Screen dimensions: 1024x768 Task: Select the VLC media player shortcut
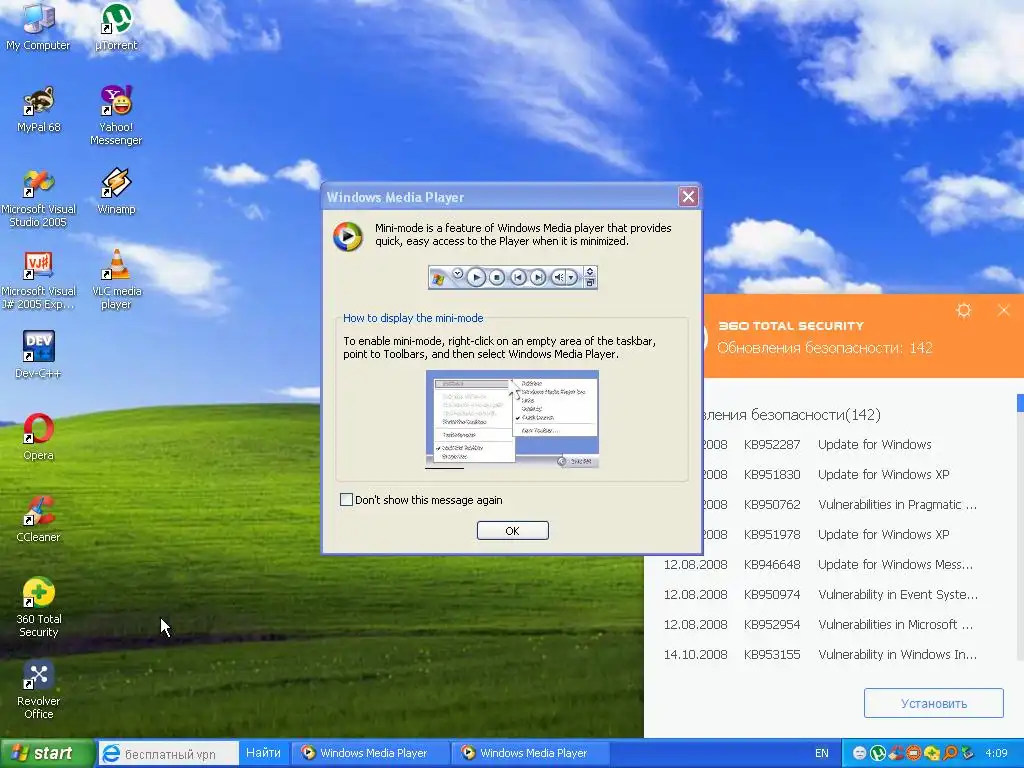116,280
